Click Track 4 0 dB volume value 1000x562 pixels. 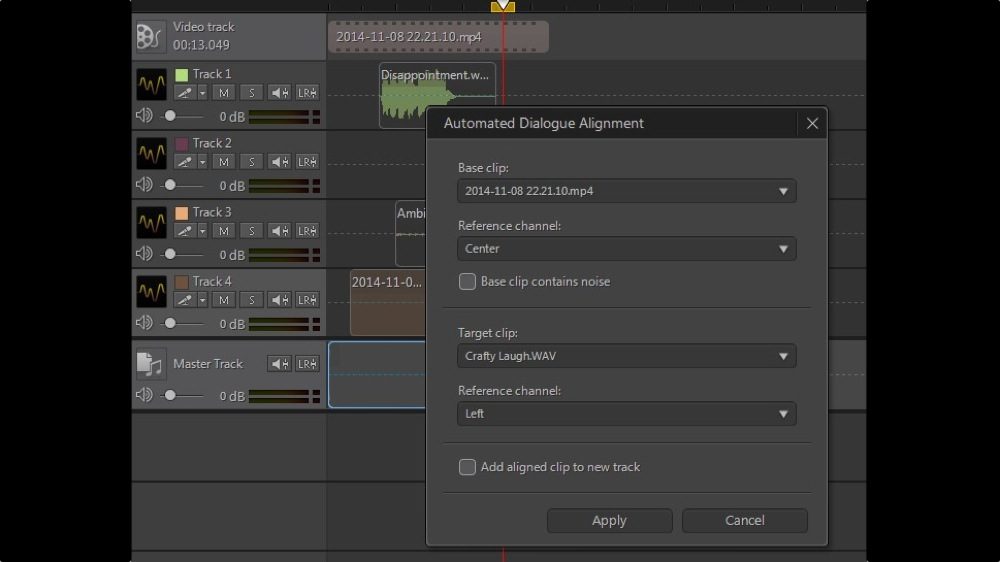232,324
